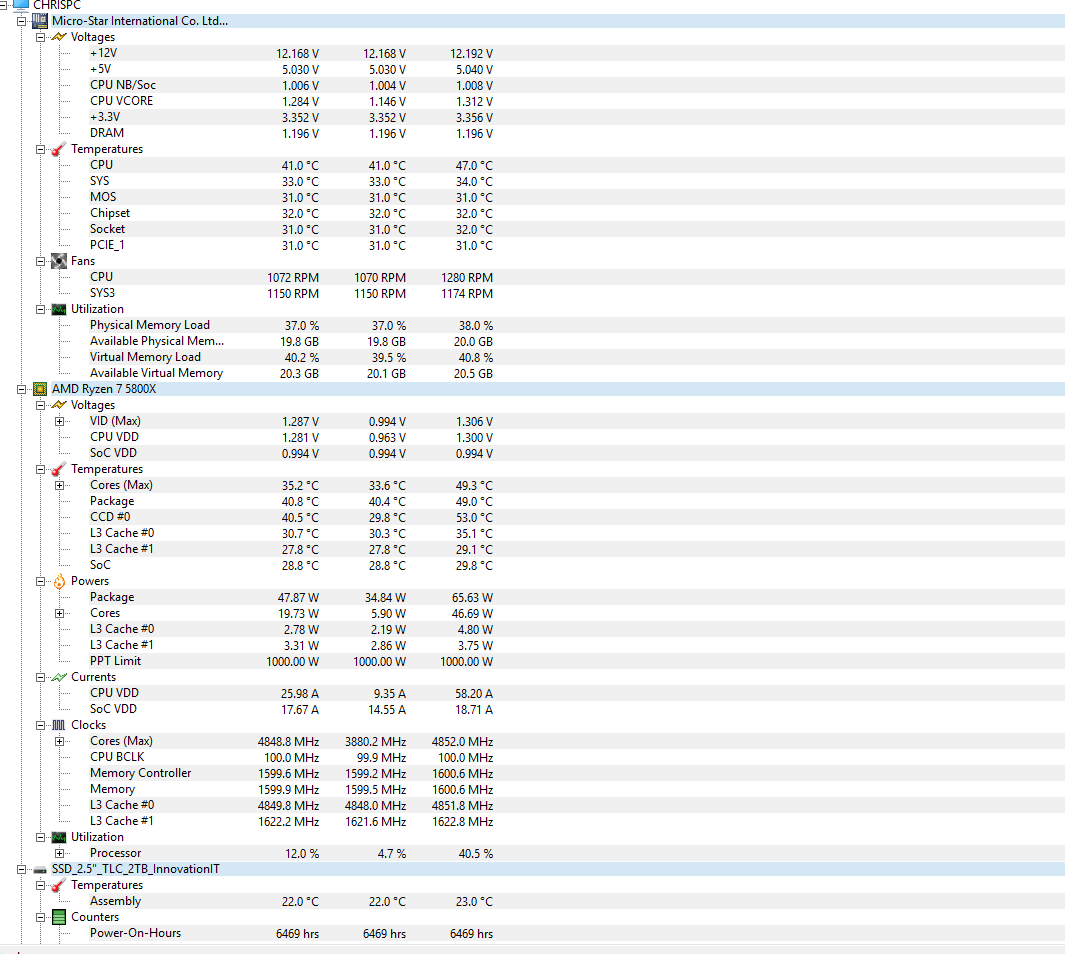Image resolution: width=1065 pixels, height=954 pixels.
Task: Click the Ryzen Voltages lightning icon
Action: point(59,405)
